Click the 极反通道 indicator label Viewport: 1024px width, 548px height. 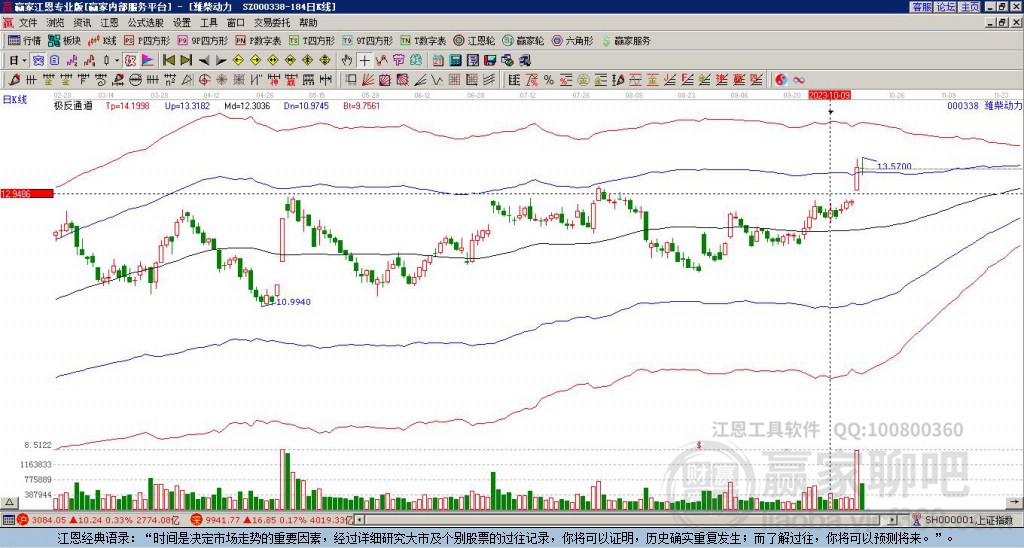coord(73,105)
